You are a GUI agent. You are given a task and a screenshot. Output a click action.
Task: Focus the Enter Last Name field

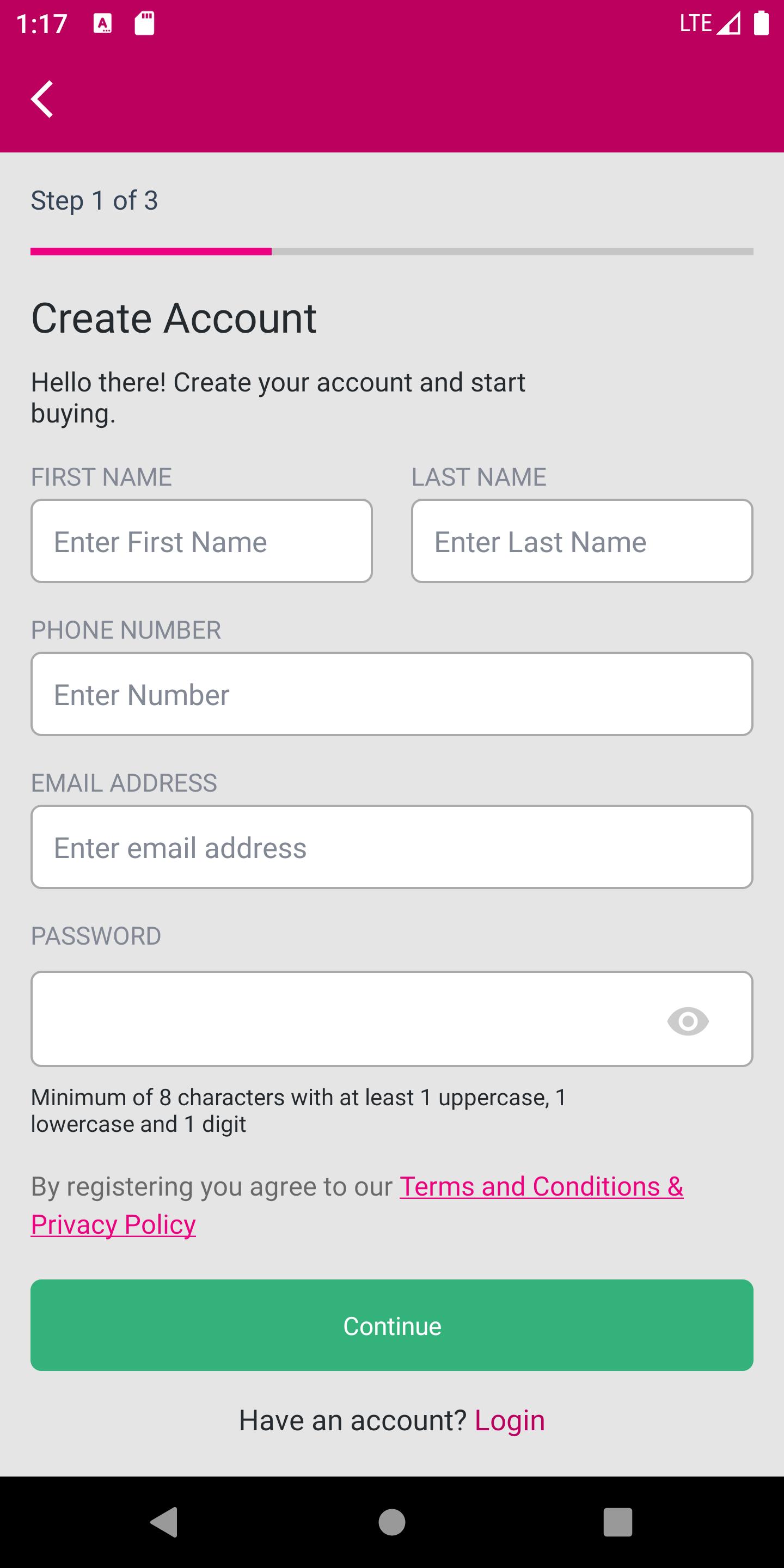583,541
